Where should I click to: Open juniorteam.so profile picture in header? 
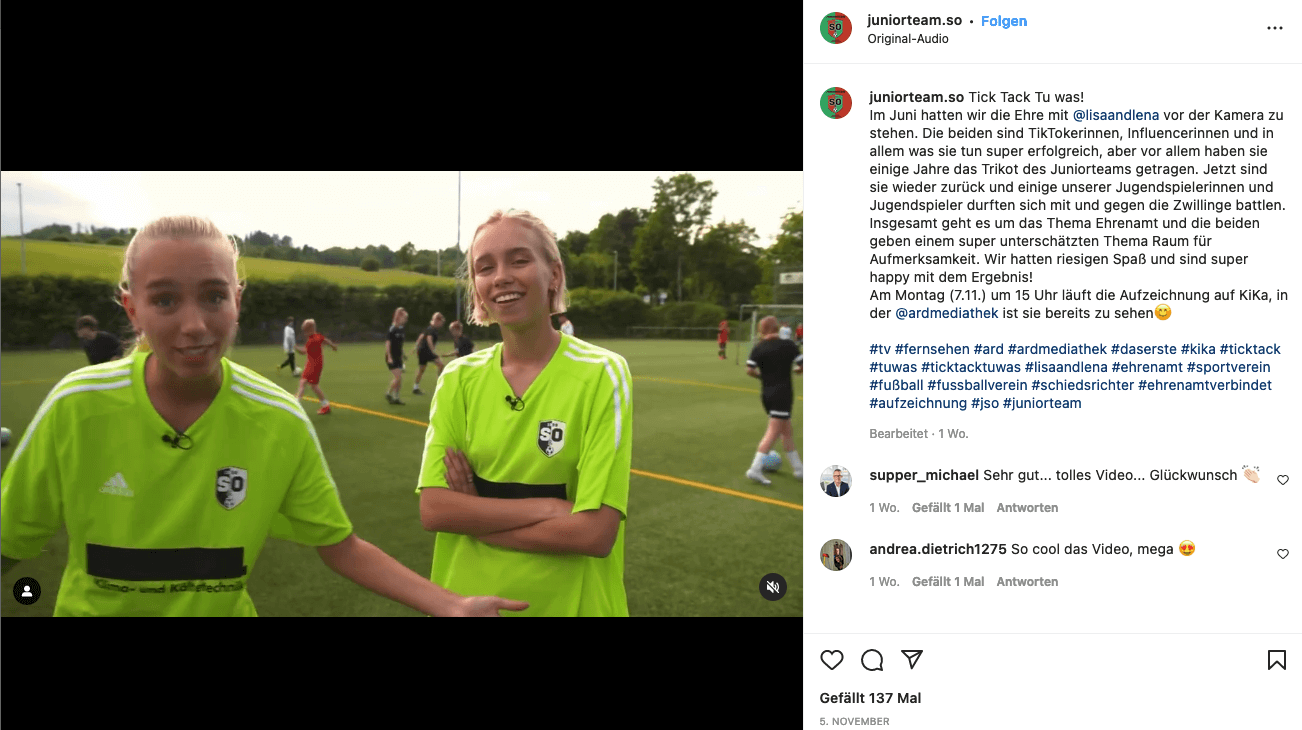[x=836, y=28]
